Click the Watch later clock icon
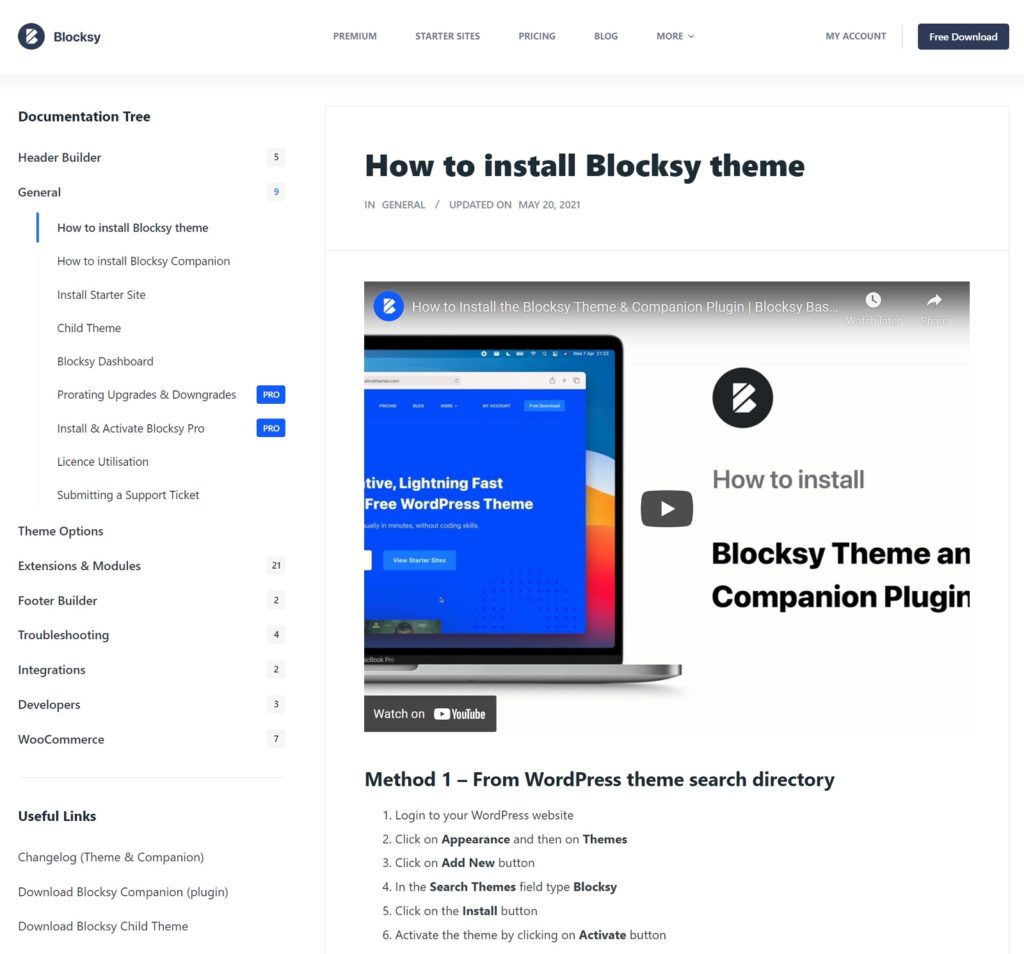 [873, 300]
